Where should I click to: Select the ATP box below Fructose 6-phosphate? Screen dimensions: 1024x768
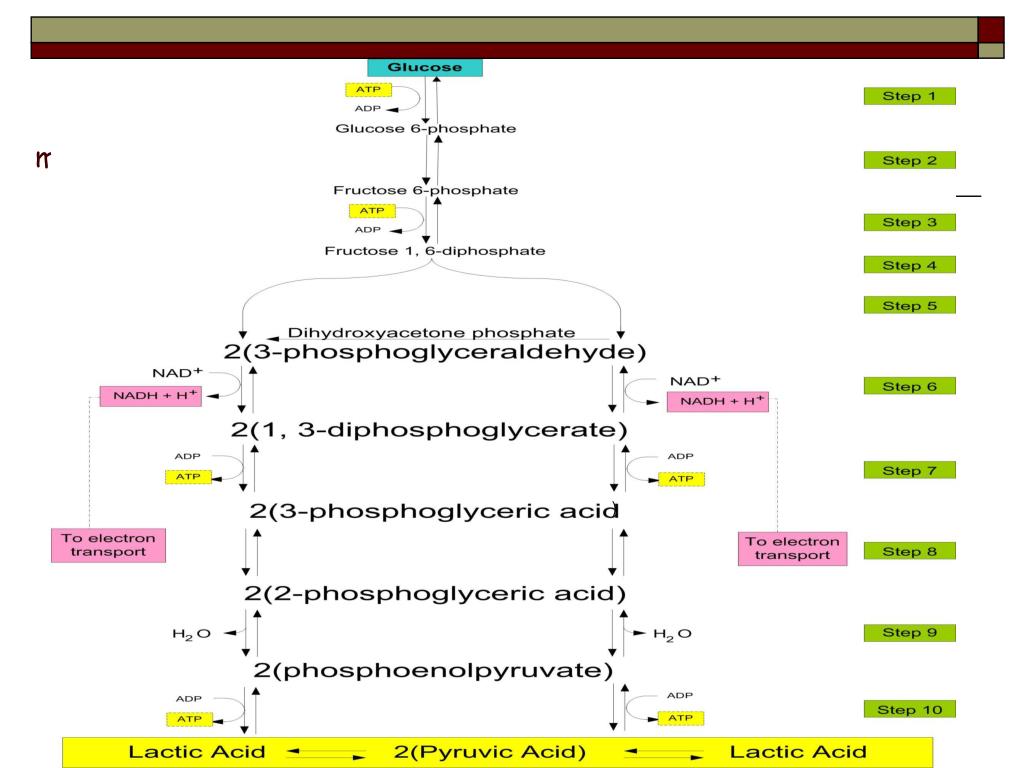372,211
